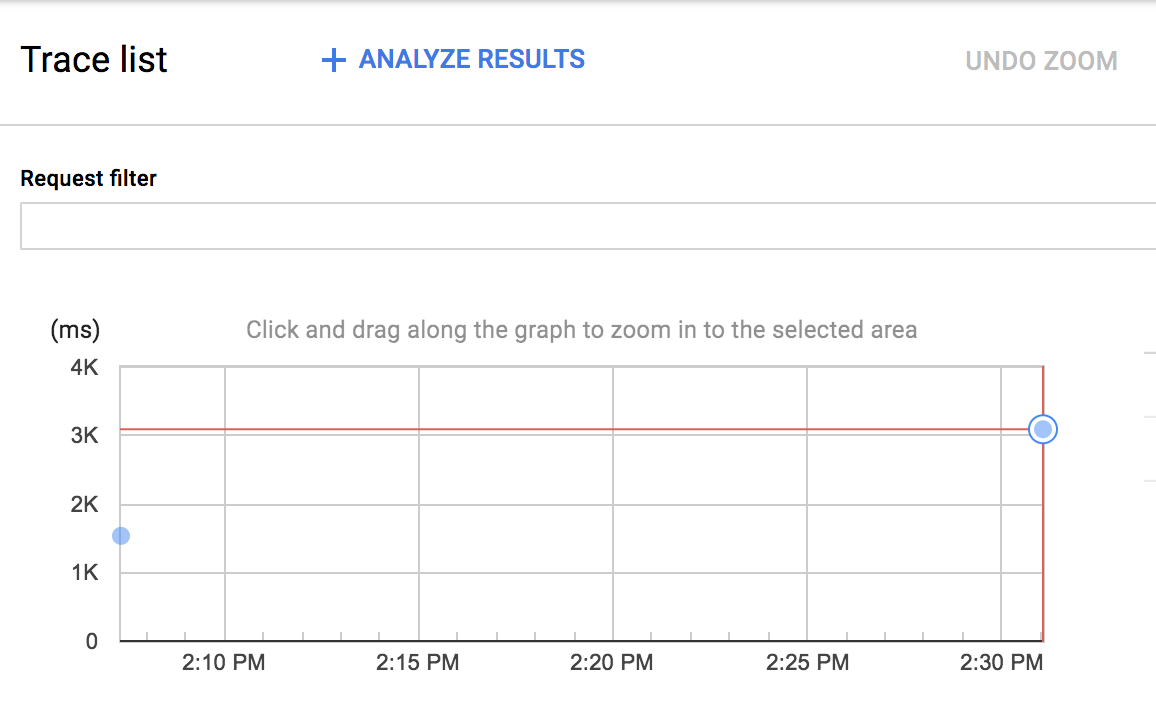Select the circled trace point near 3K ms

1043,429
